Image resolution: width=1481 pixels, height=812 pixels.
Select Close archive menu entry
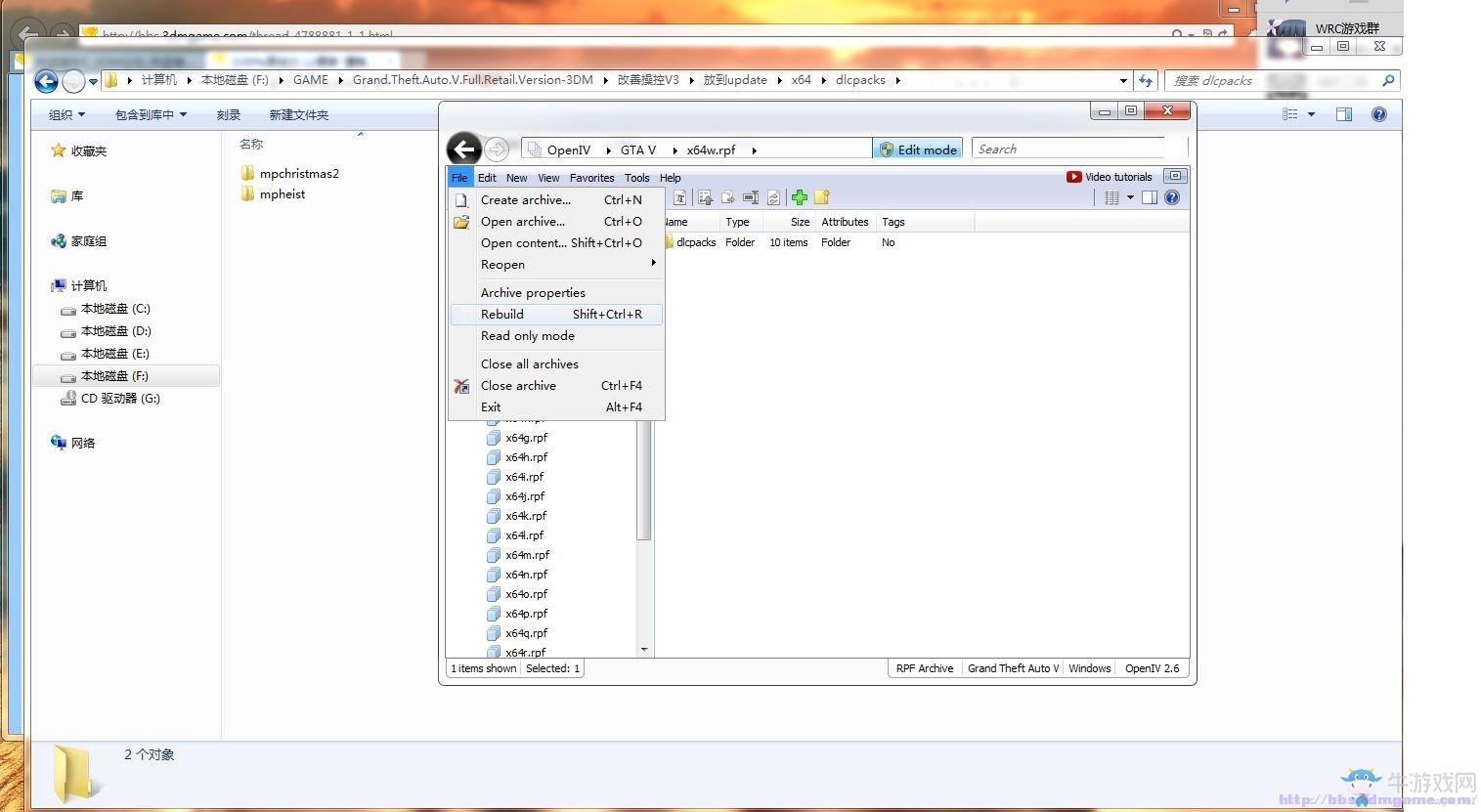pyautogui.click(x=556, y=385)
